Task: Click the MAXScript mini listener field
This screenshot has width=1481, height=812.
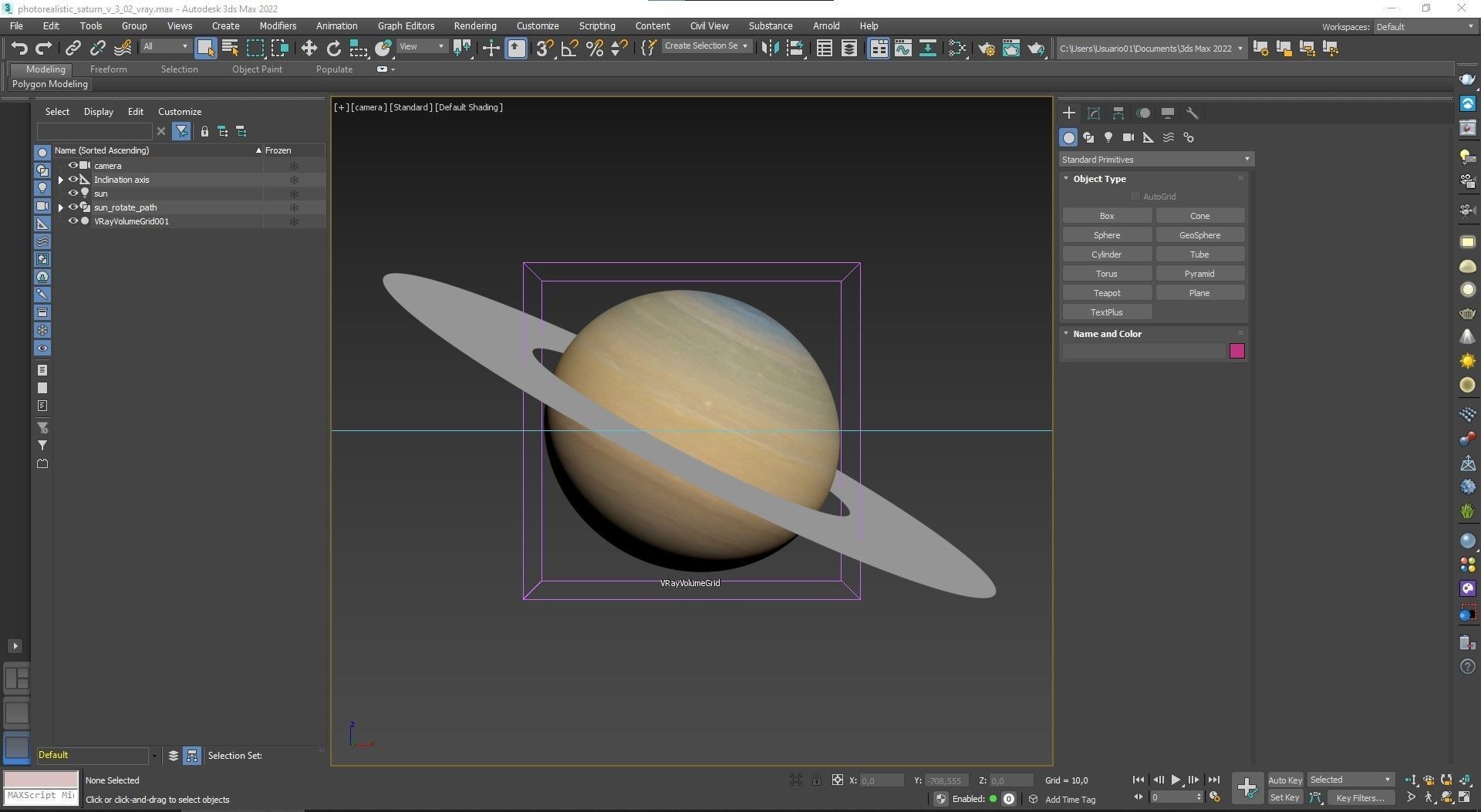Action: click(42, 795)
